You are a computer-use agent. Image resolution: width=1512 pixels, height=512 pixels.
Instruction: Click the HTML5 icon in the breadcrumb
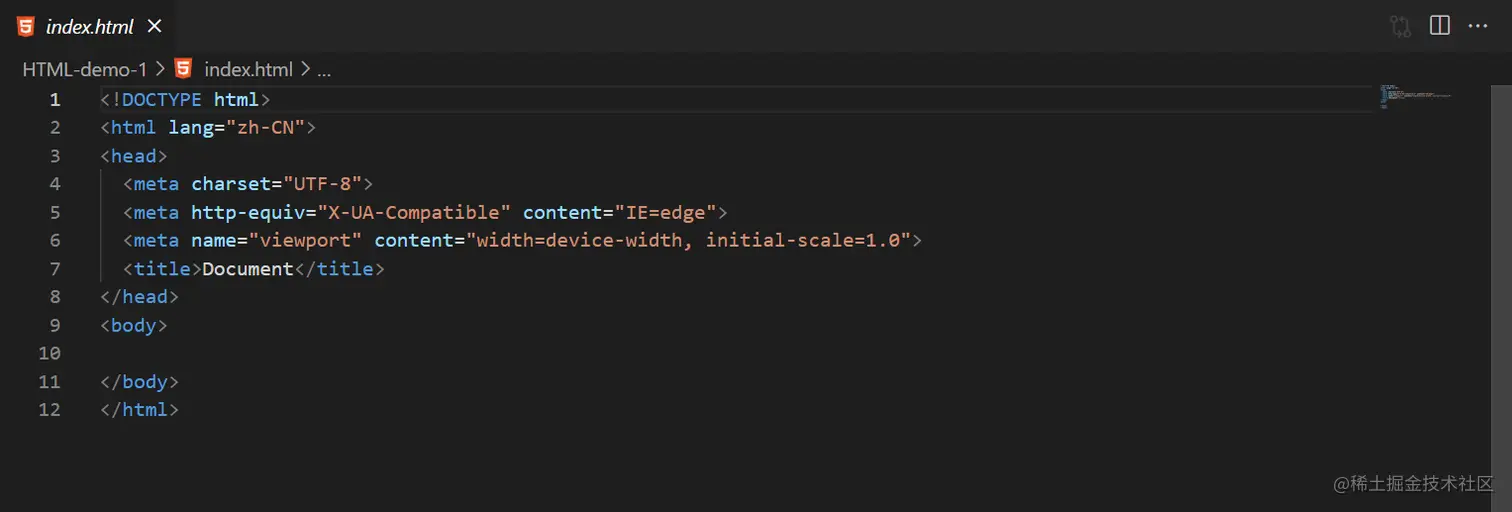[183, 69]
